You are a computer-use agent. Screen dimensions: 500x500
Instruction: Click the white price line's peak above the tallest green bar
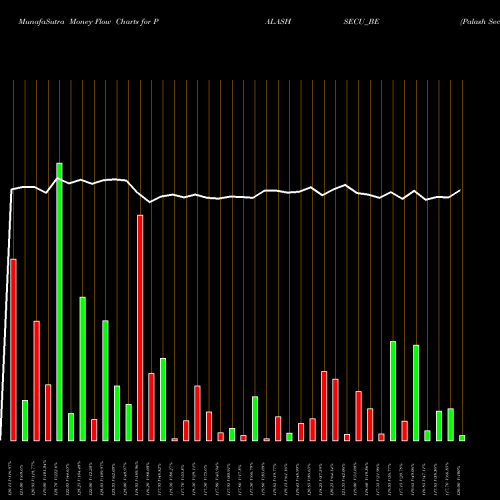58,179
